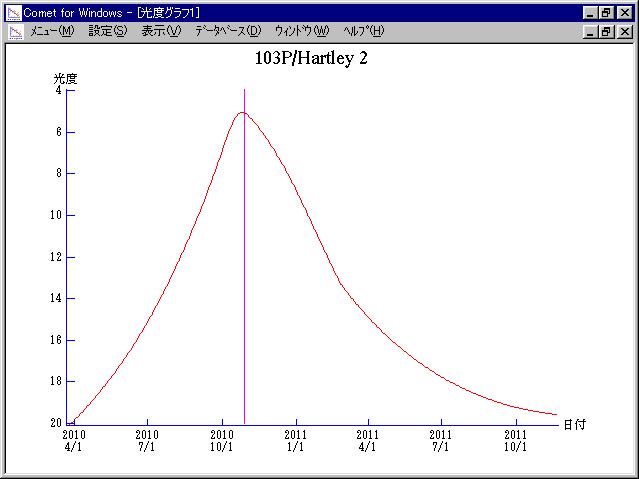Click the 2011 1/1 date label
The image size is (639, 479).
295,440
